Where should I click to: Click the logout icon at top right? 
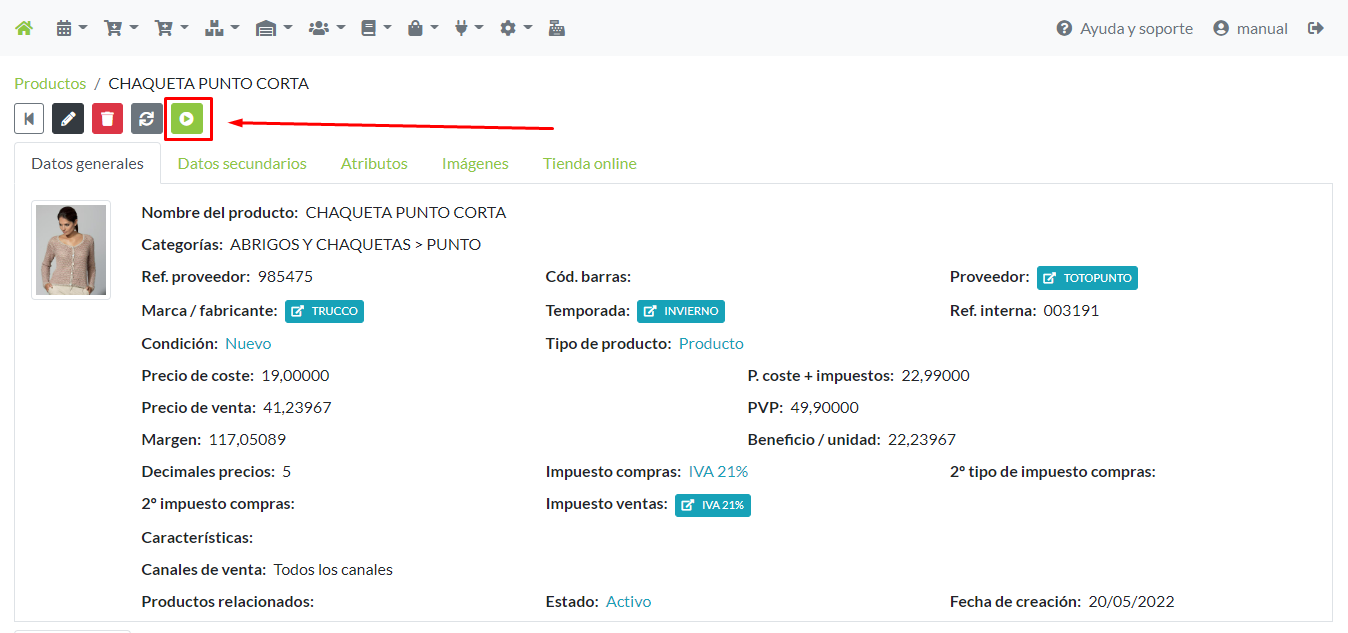1316,28
